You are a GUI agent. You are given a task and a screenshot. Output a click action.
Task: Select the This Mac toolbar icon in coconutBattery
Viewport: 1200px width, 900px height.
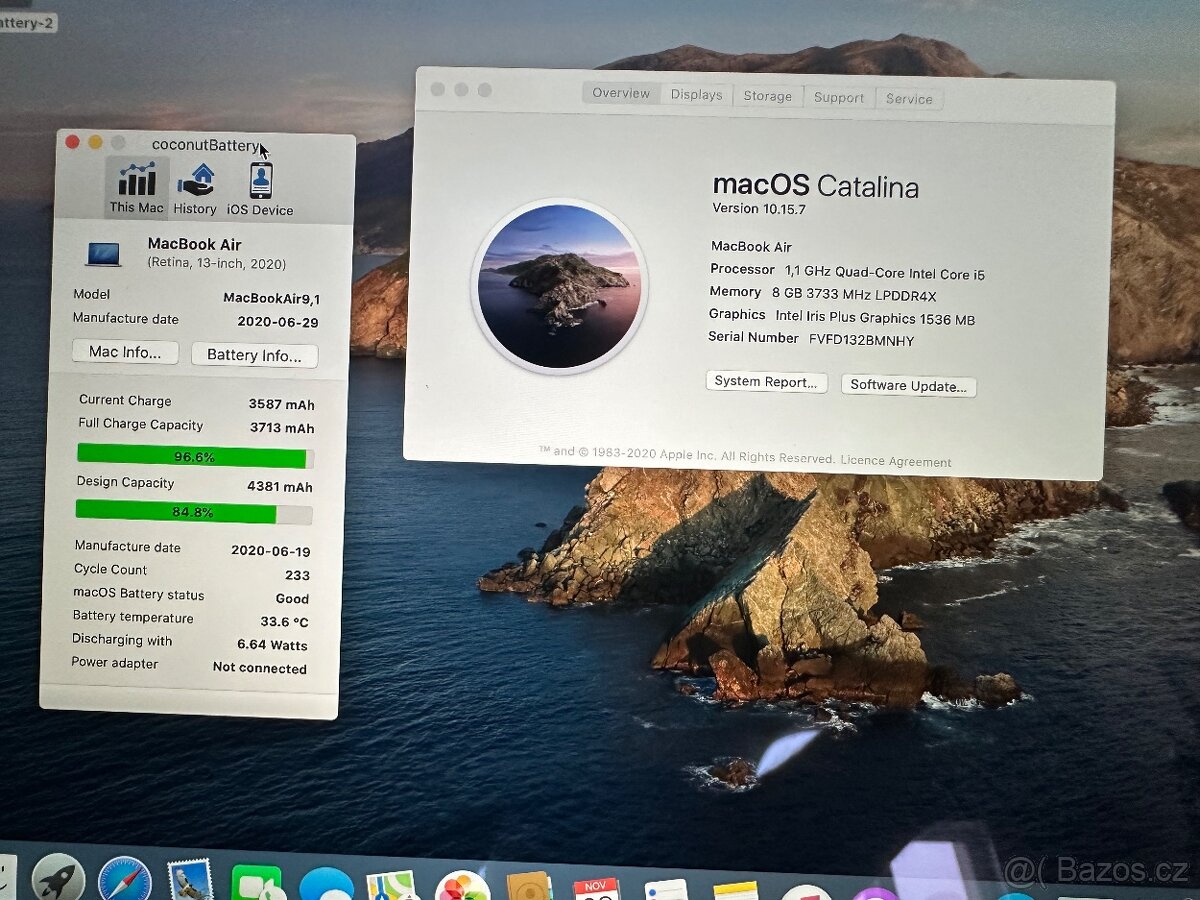[135, 185]
